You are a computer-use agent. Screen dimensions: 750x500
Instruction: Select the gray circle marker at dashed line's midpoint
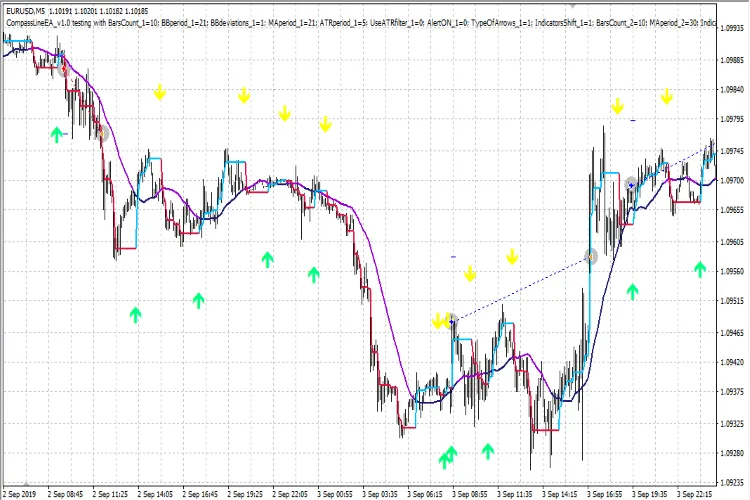(591, 257)
